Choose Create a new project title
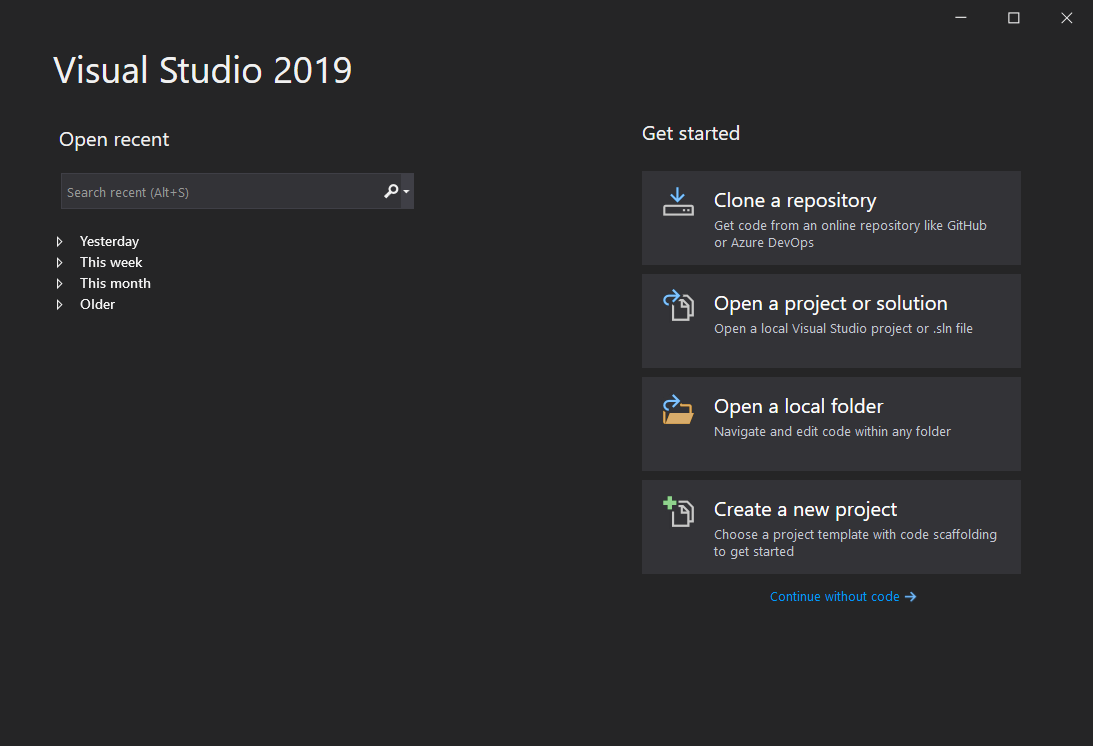This screenshot has height=746, width=1093. [x=805, y=510]
